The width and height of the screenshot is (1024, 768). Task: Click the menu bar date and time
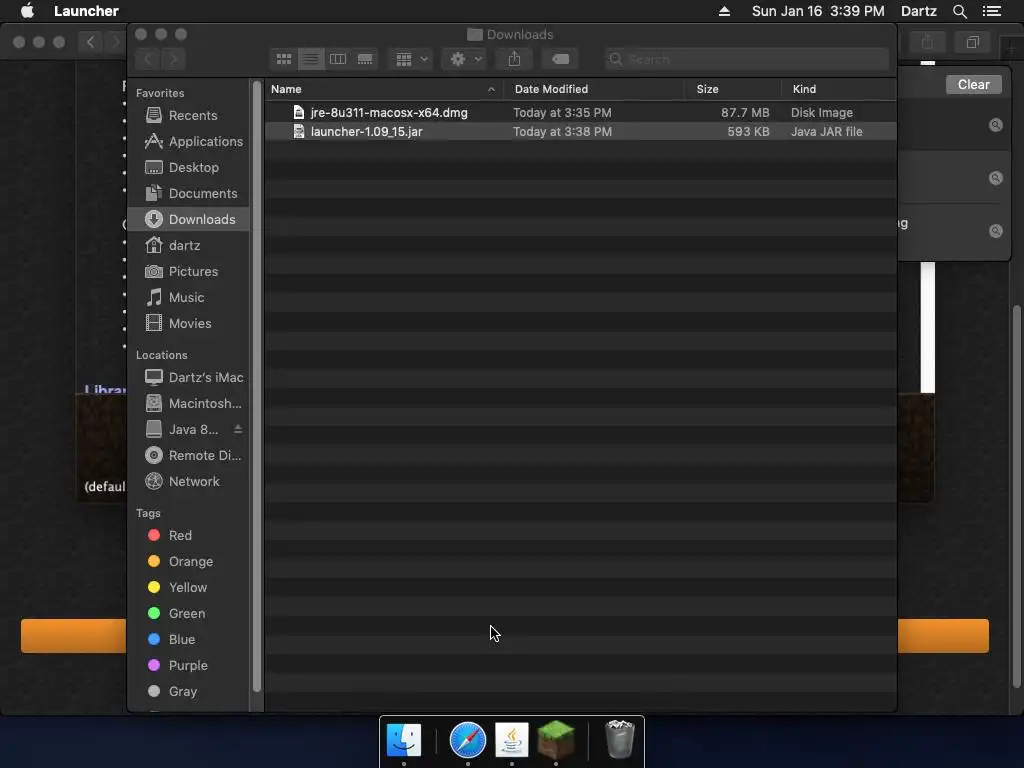click(x=818, y=11)
